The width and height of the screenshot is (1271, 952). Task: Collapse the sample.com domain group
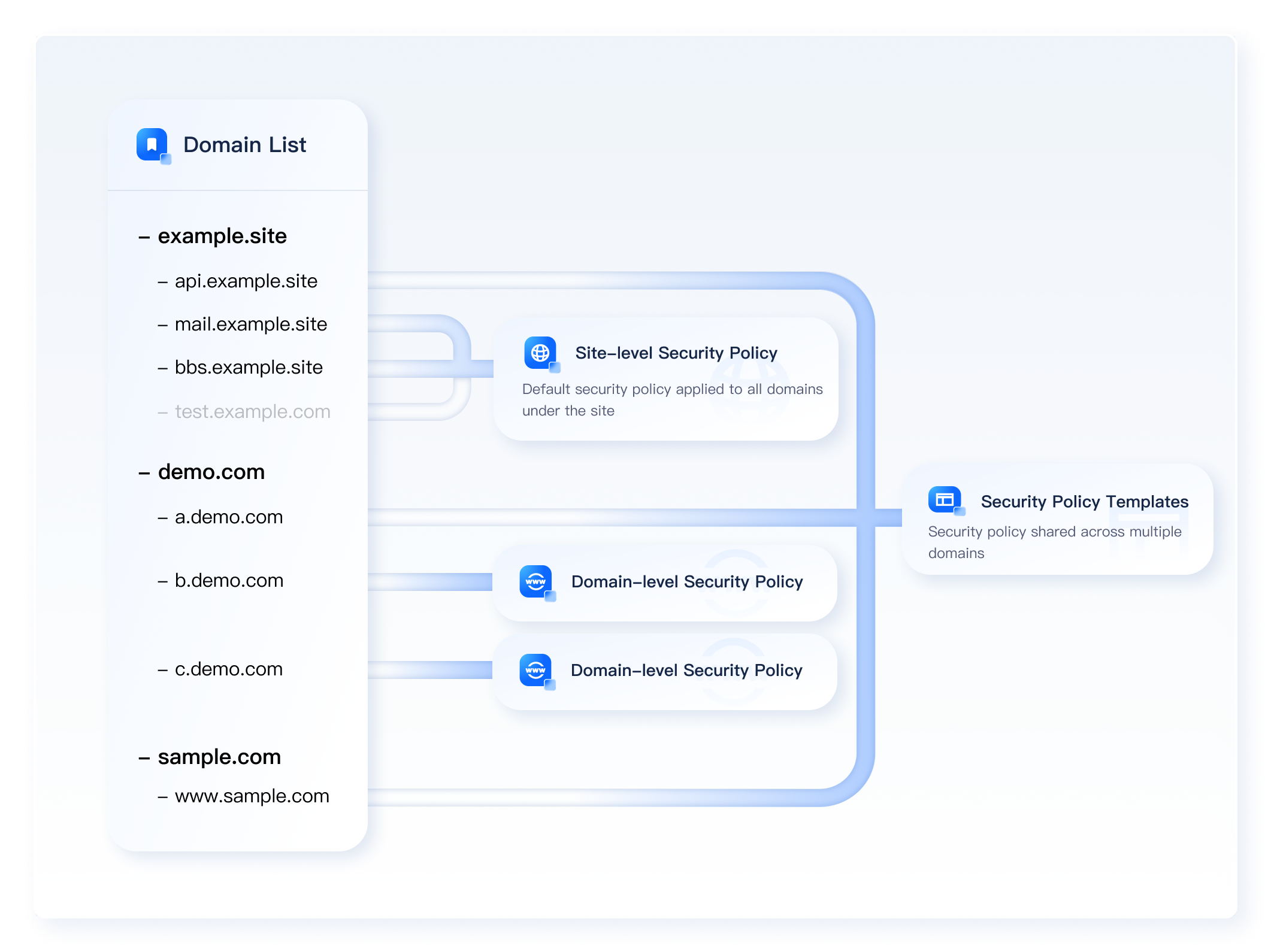pos(144,758)
